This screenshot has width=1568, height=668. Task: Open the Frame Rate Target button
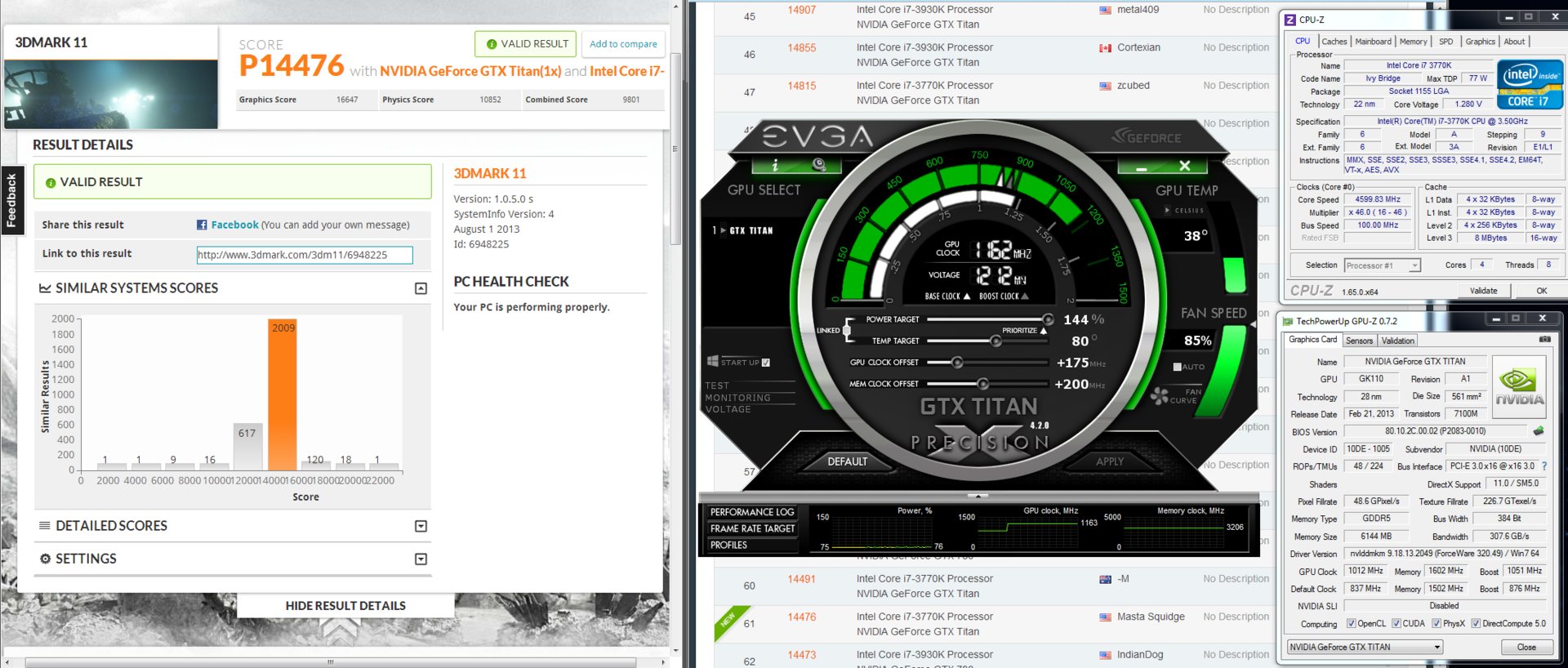pyautogui.click(x=751, y=528)
